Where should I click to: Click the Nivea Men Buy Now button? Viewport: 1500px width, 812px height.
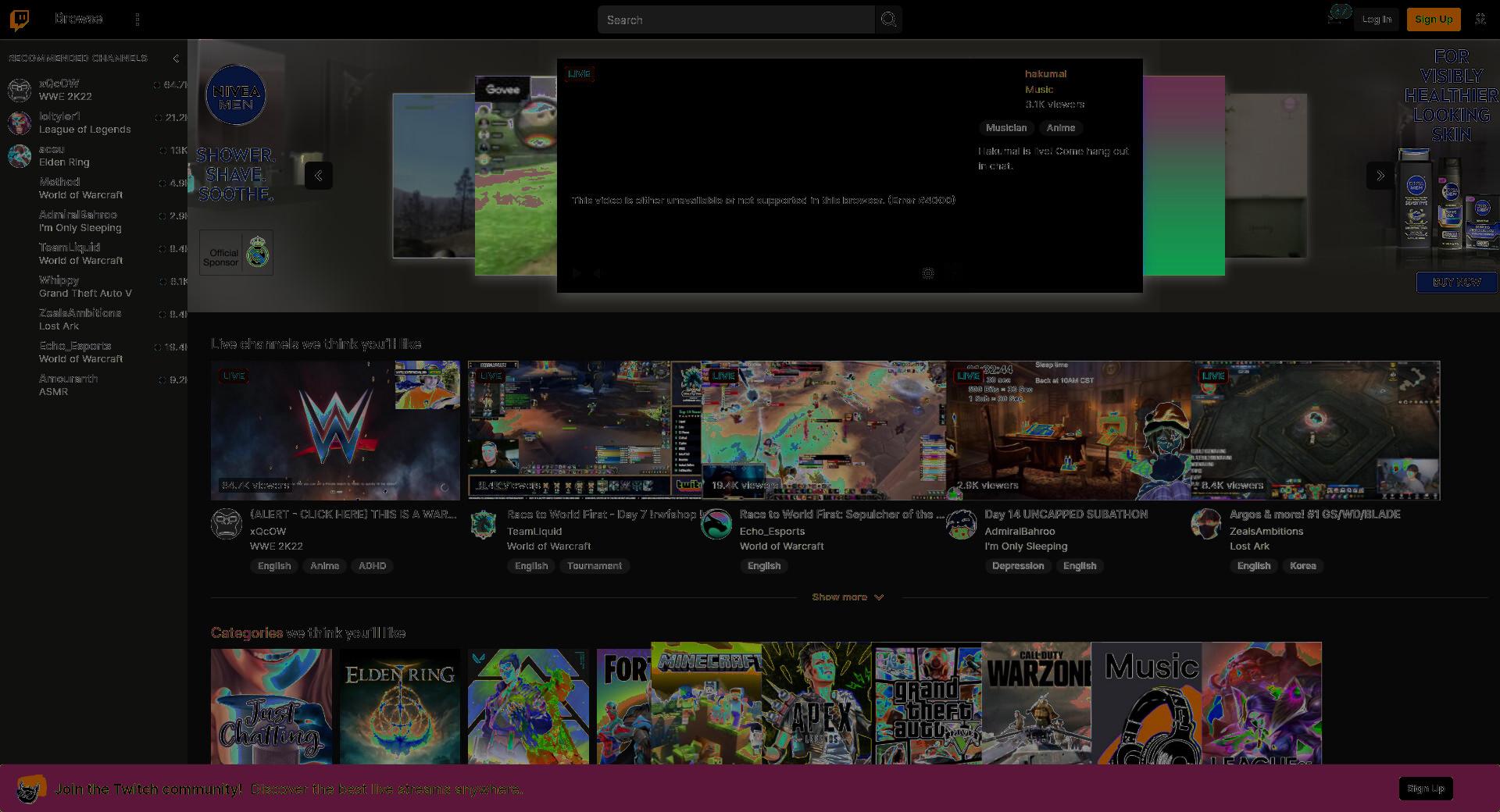pyautogui.click(x=1457, y=282)
